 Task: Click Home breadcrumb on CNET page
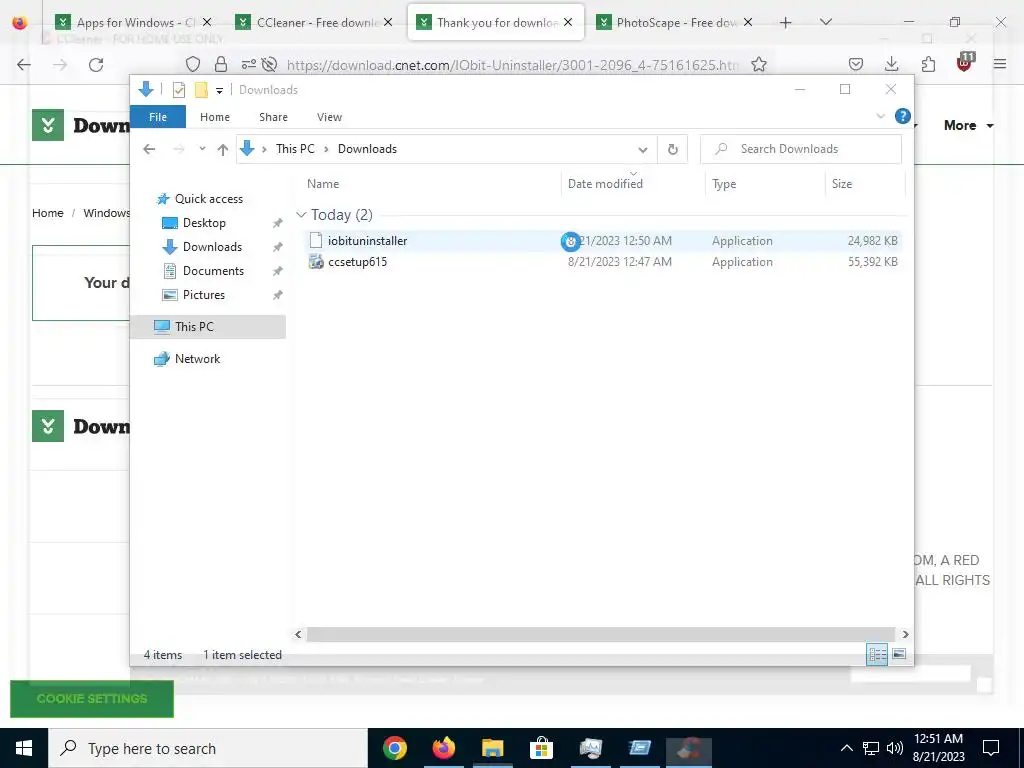pos(48,213)
